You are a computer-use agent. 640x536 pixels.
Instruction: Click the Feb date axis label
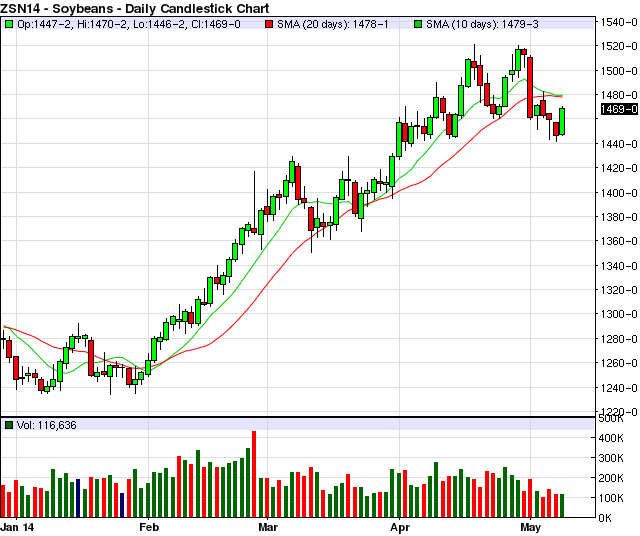pos(149,527)
